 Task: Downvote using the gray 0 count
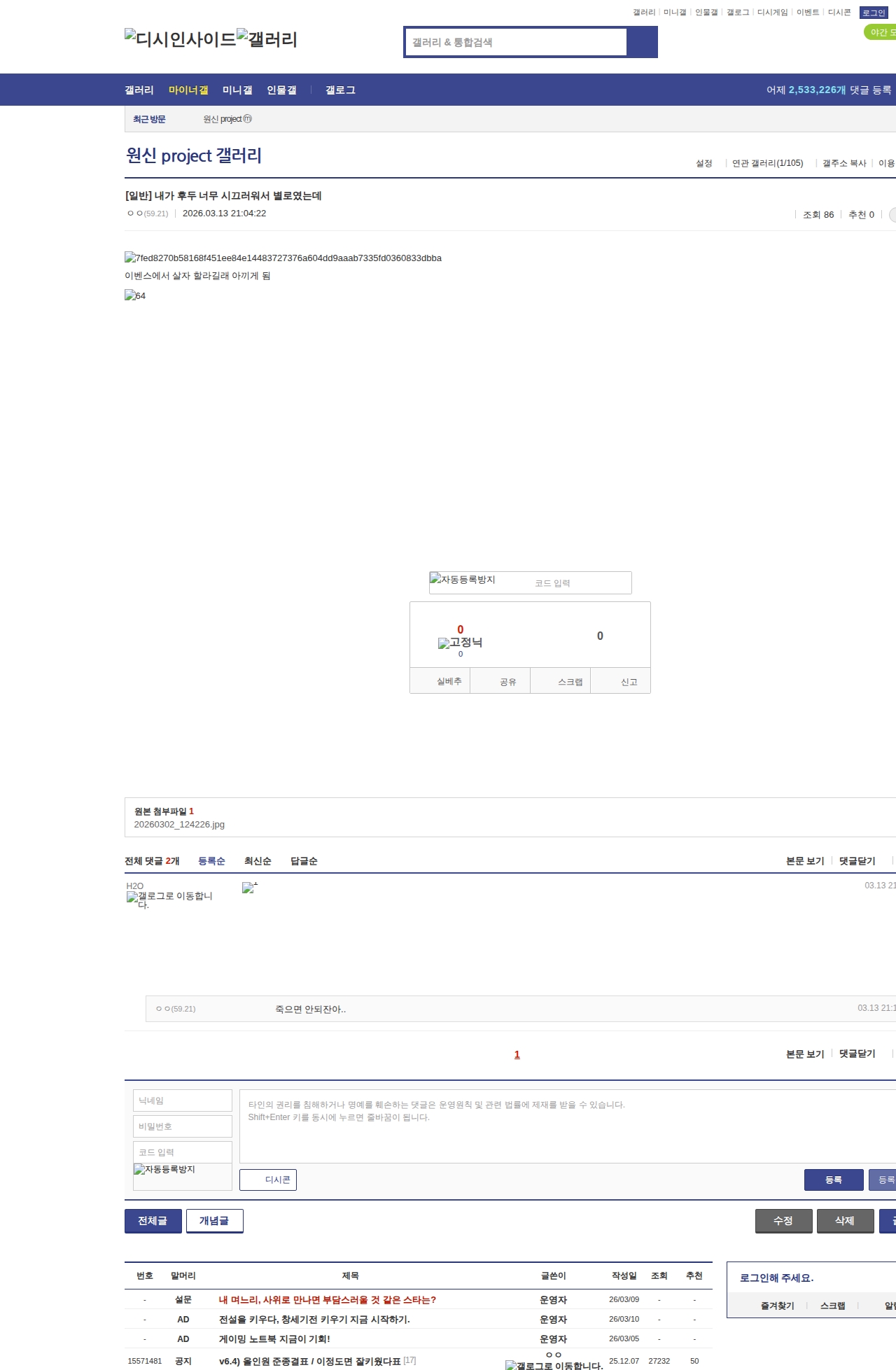[x=600, y=636]
